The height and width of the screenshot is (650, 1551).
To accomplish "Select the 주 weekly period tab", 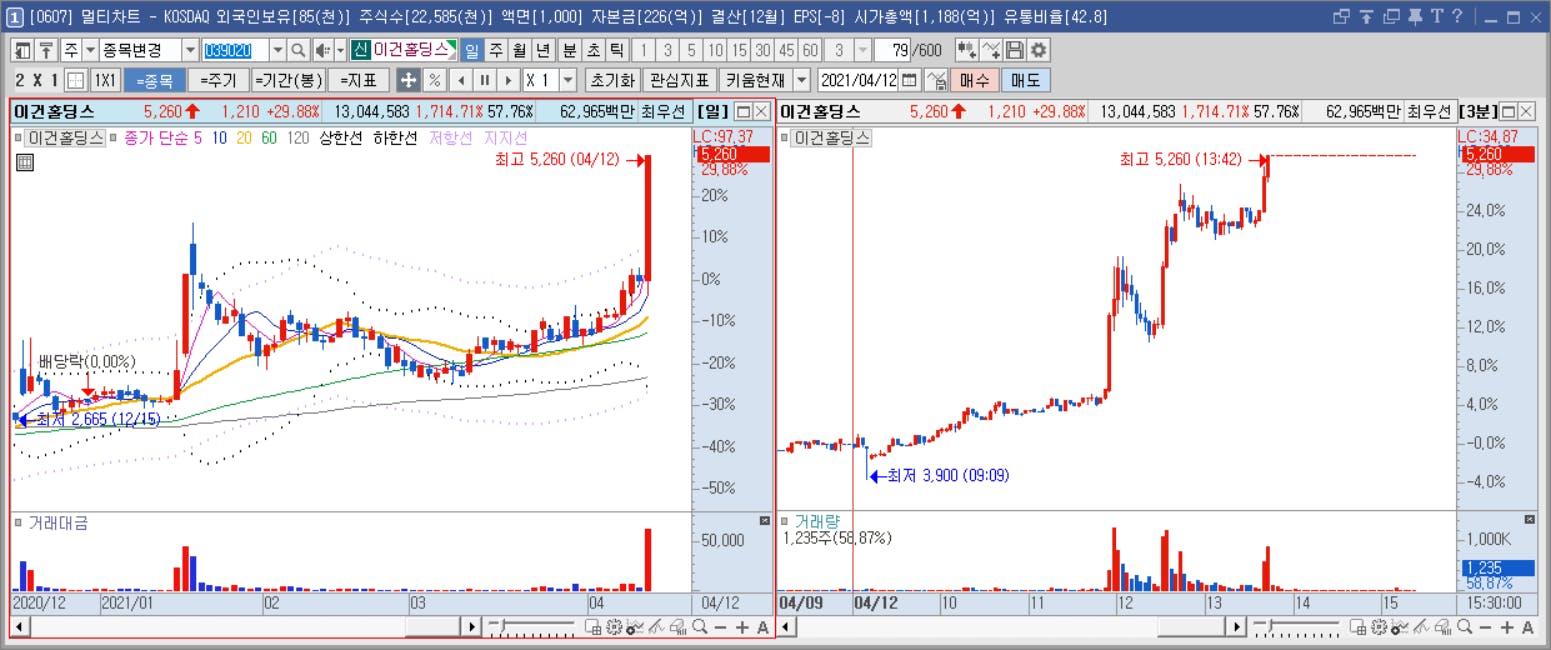I will coord(496,50).
